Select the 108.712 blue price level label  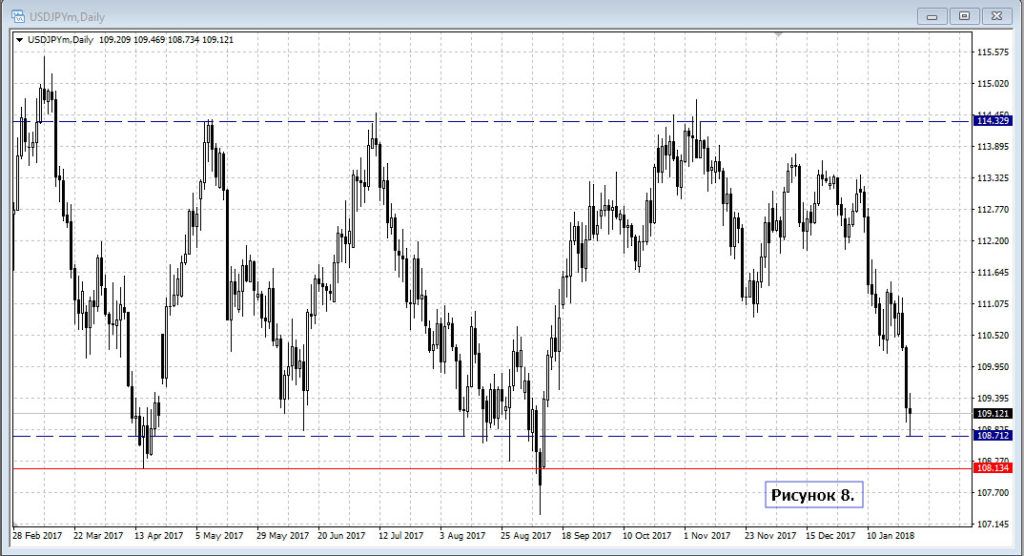click(x=991, y=436)
